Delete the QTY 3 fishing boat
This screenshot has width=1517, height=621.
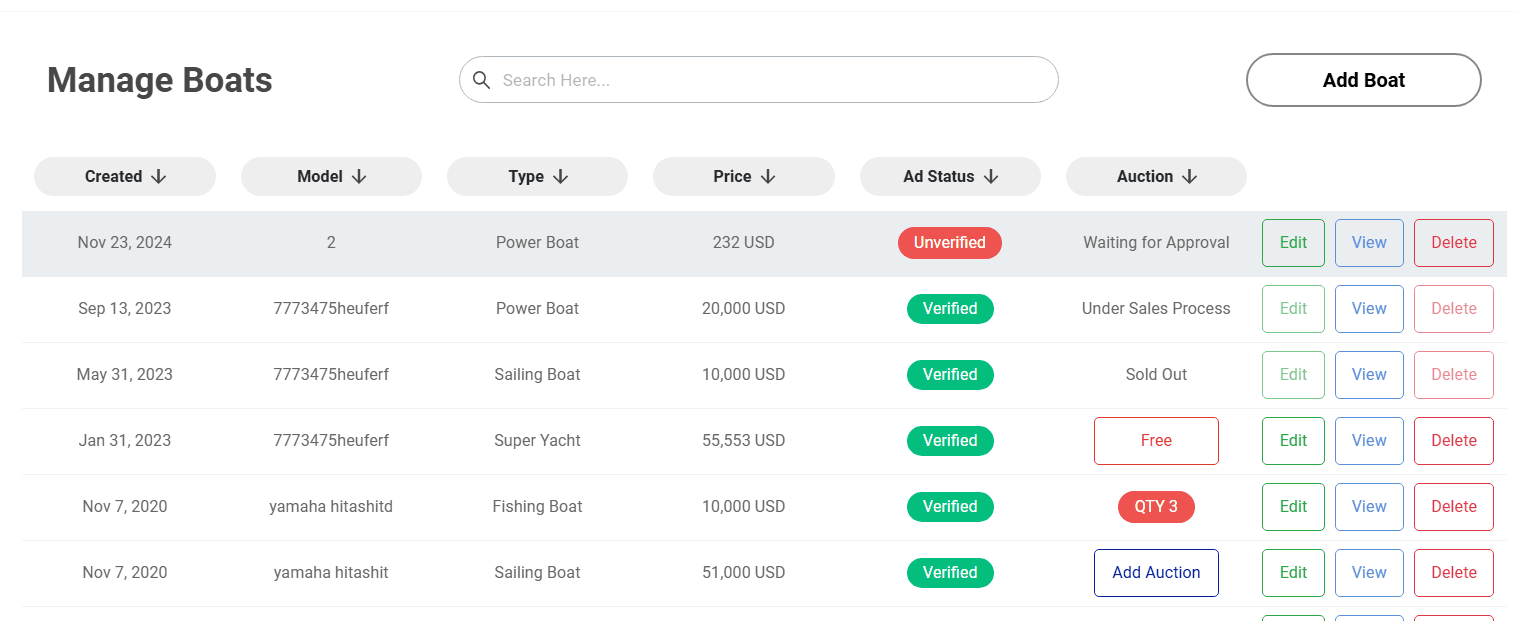pos(1453,506)
